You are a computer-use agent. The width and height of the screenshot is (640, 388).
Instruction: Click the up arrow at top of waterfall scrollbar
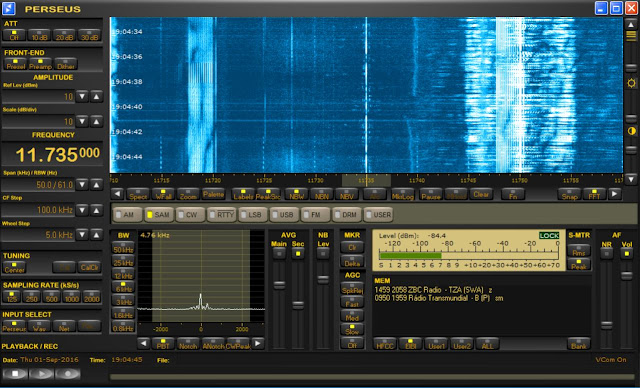point(631,24)
